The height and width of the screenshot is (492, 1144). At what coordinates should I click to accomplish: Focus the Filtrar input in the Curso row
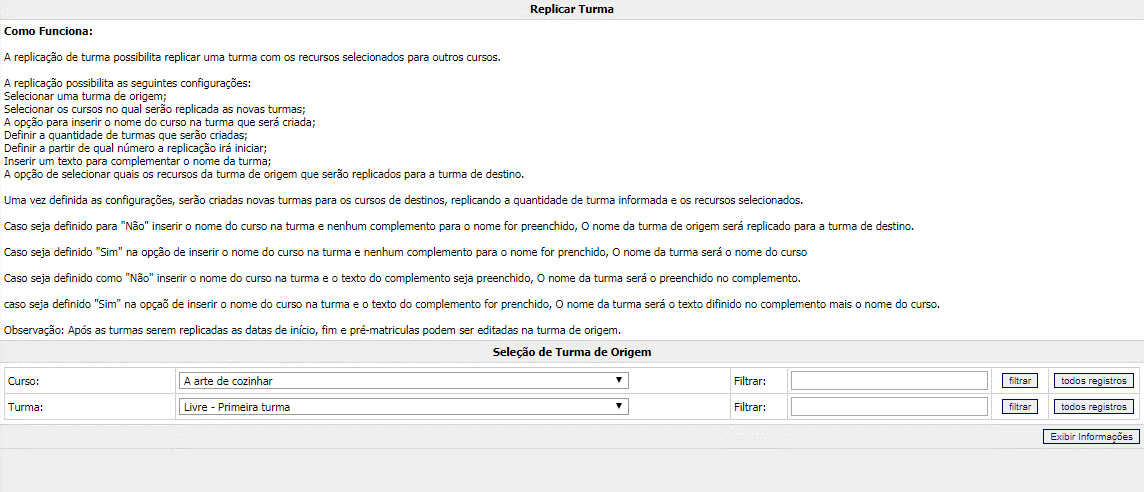click(x=889, y=381)
